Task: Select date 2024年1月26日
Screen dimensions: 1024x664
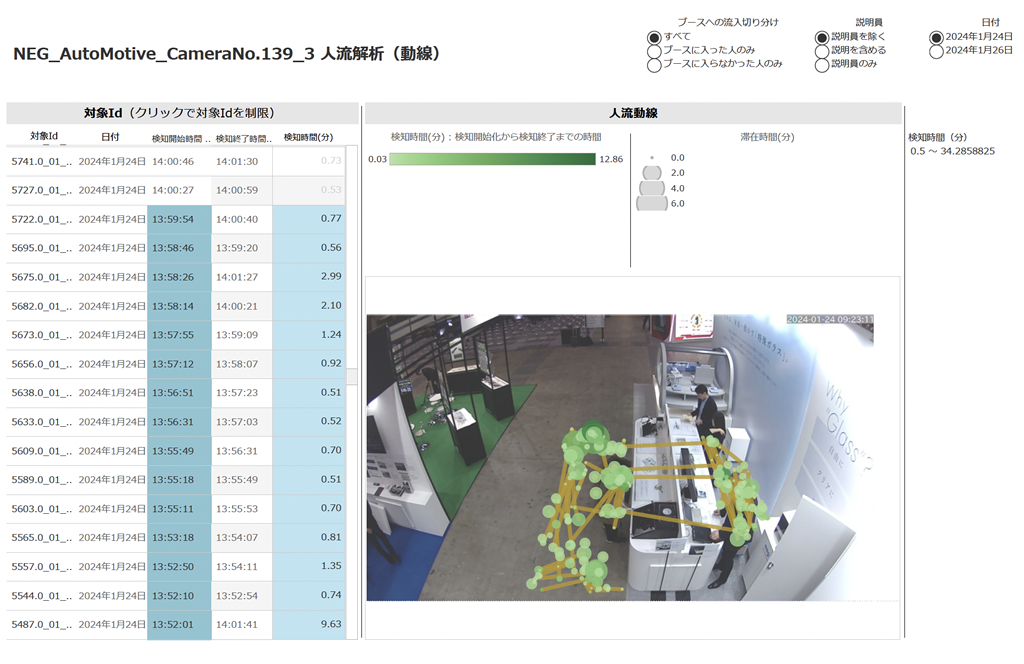Action: coord(937,51)
